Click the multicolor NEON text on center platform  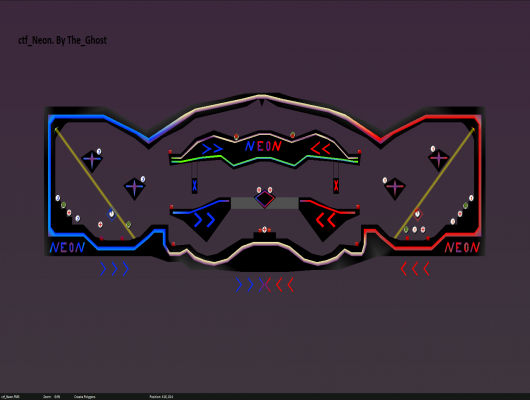pyautogui.click(x=263, y=146)
